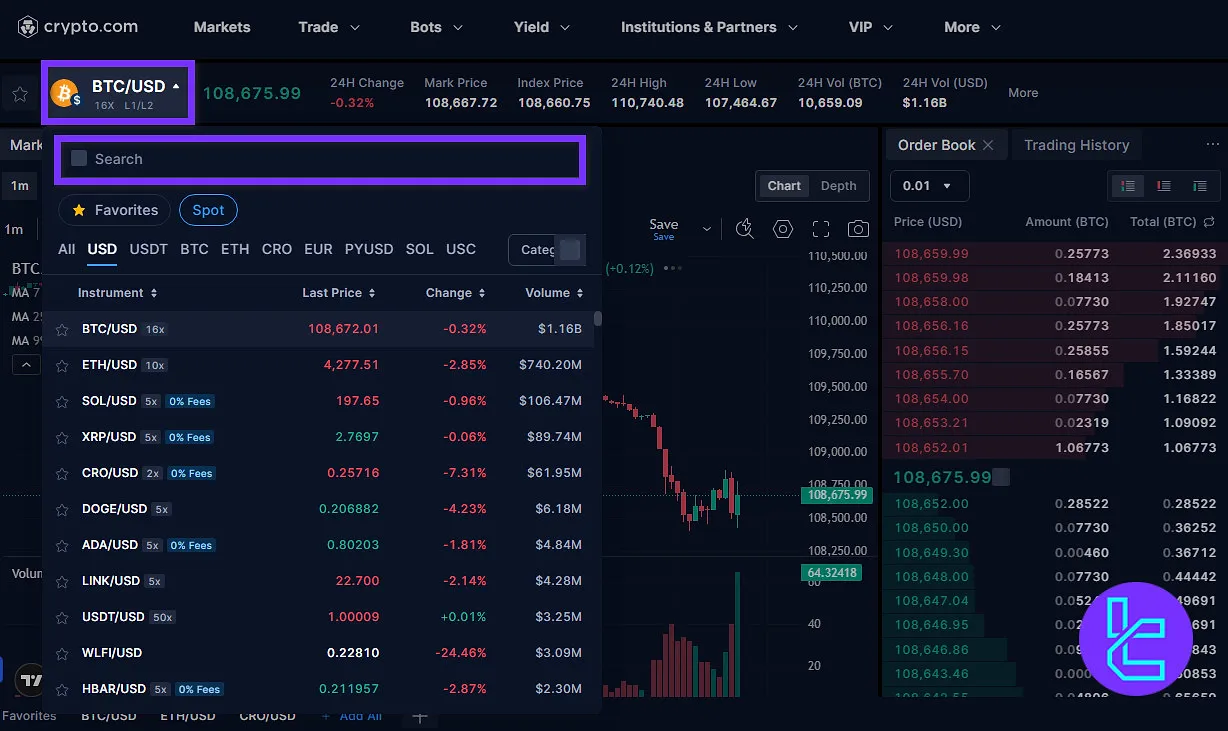Image resolution: width=1228 pixels, height=731 pixels.
Task: Click the pair list scrollbar
Action: (598, 319)
